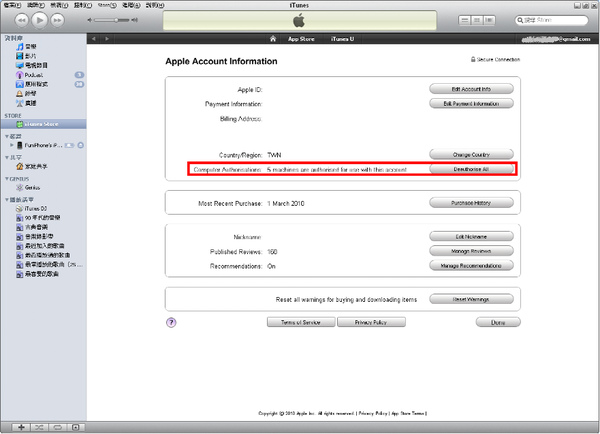Viewport: 600px width, 434px height.
Task: Click the Store search field
Action: (x=551, y=20)
